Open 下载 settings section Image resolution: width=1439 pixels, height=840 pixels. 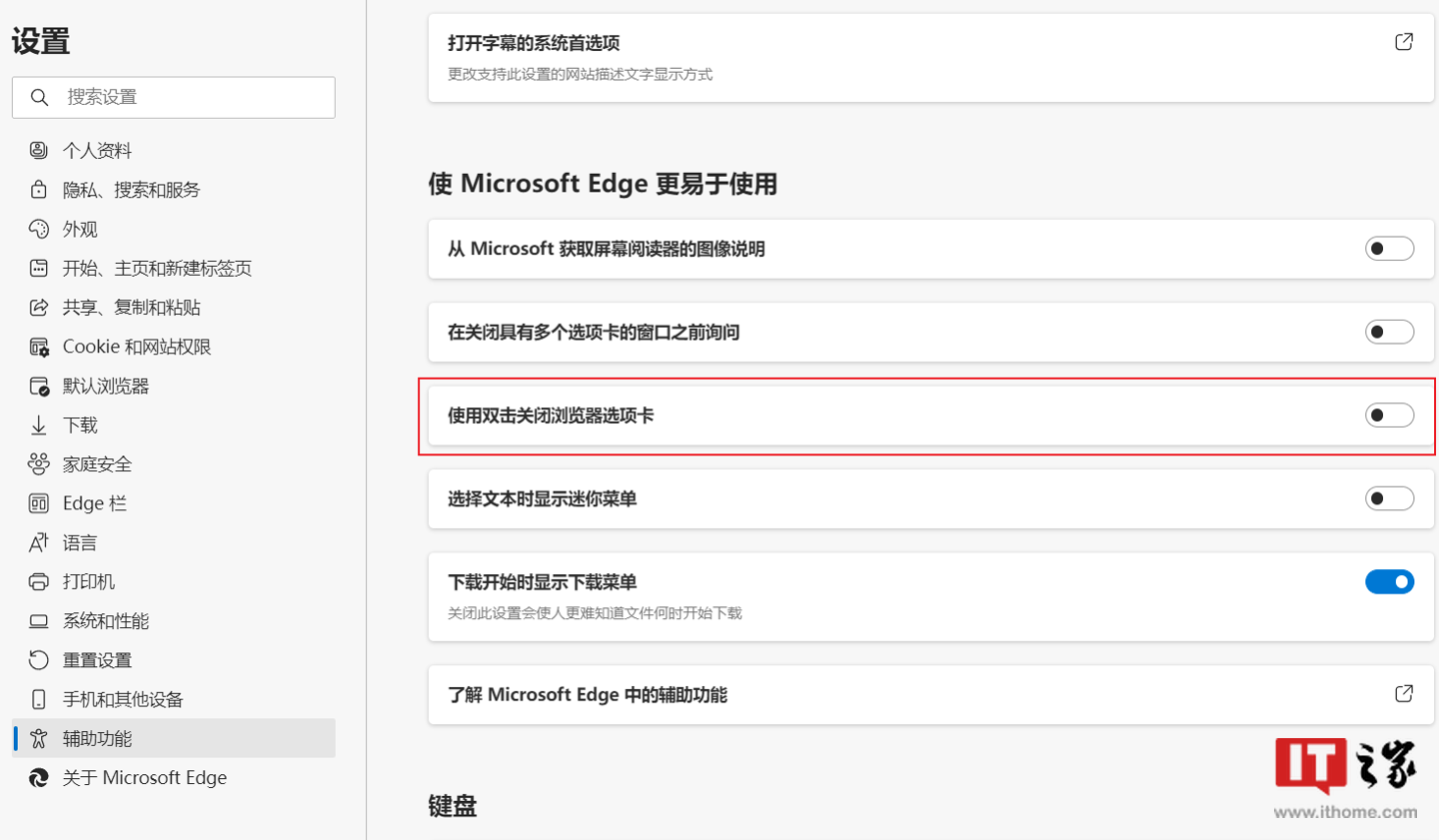(x=174, y=425)
